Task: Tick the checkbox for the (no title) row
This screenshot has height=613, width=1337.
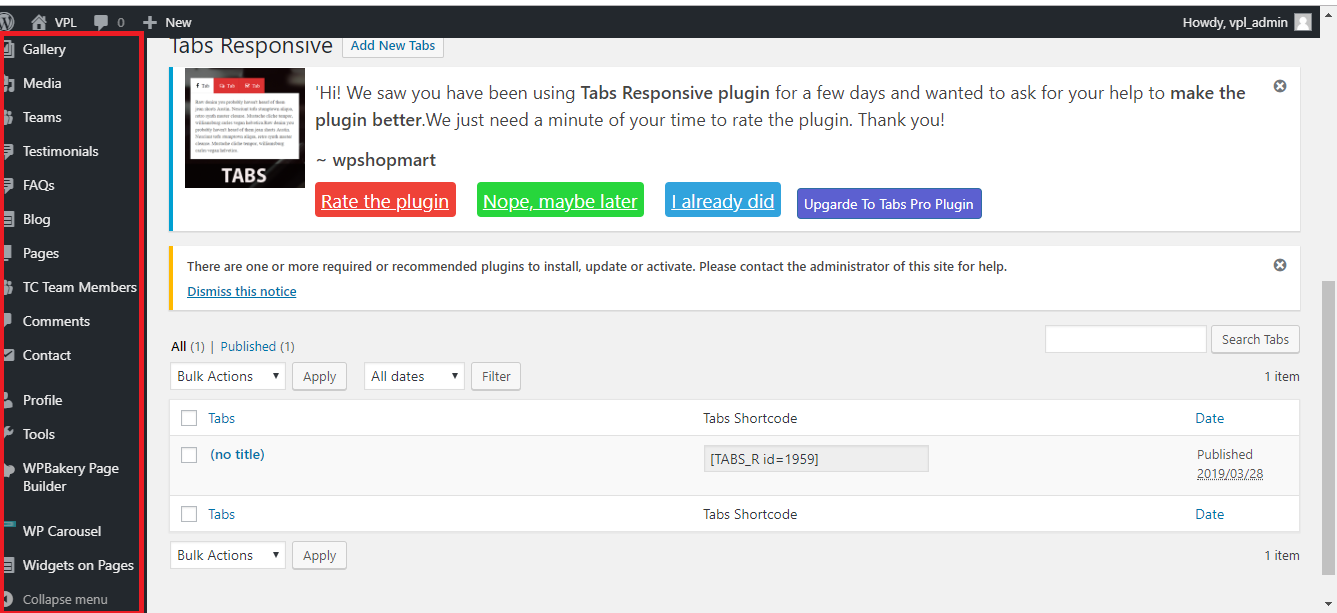Action: (189, 455)
